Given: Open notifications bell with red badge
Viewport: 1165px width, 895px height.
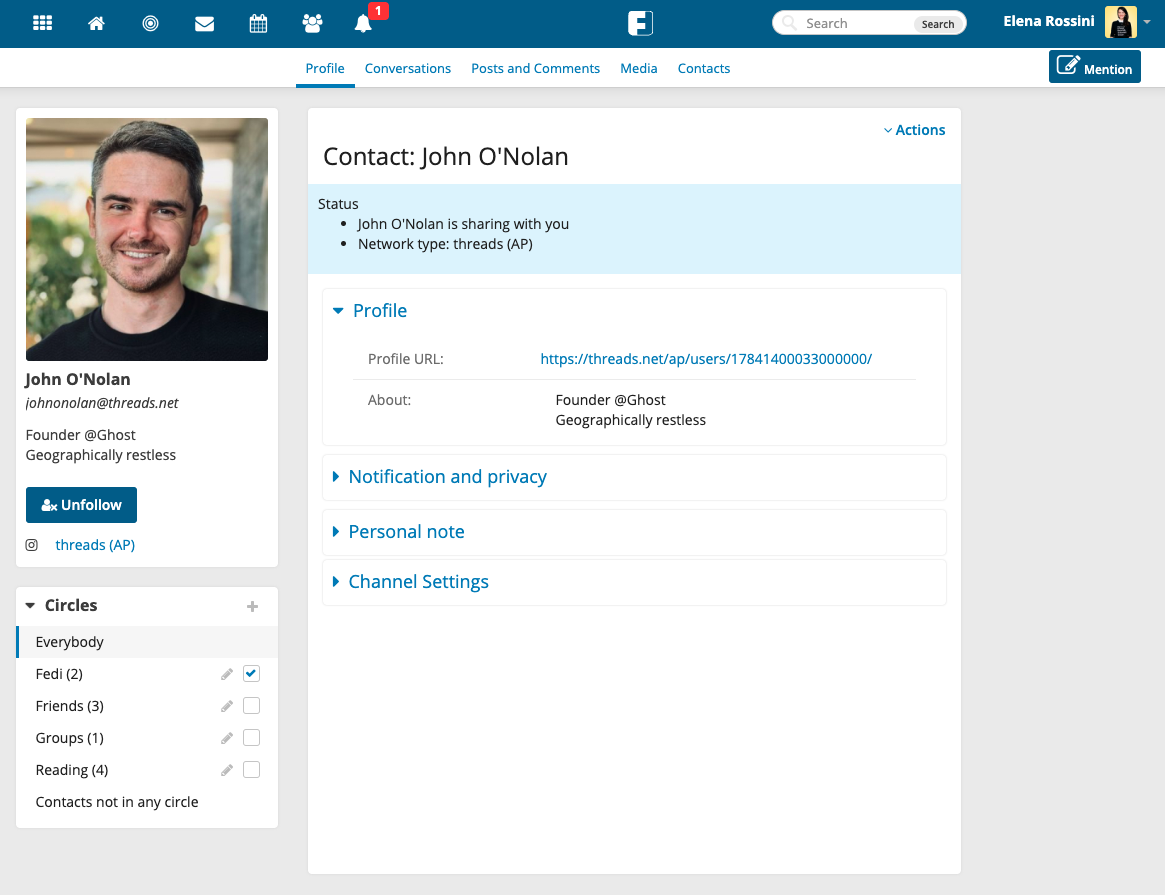Looking at the screenshot, I should 364,23.
